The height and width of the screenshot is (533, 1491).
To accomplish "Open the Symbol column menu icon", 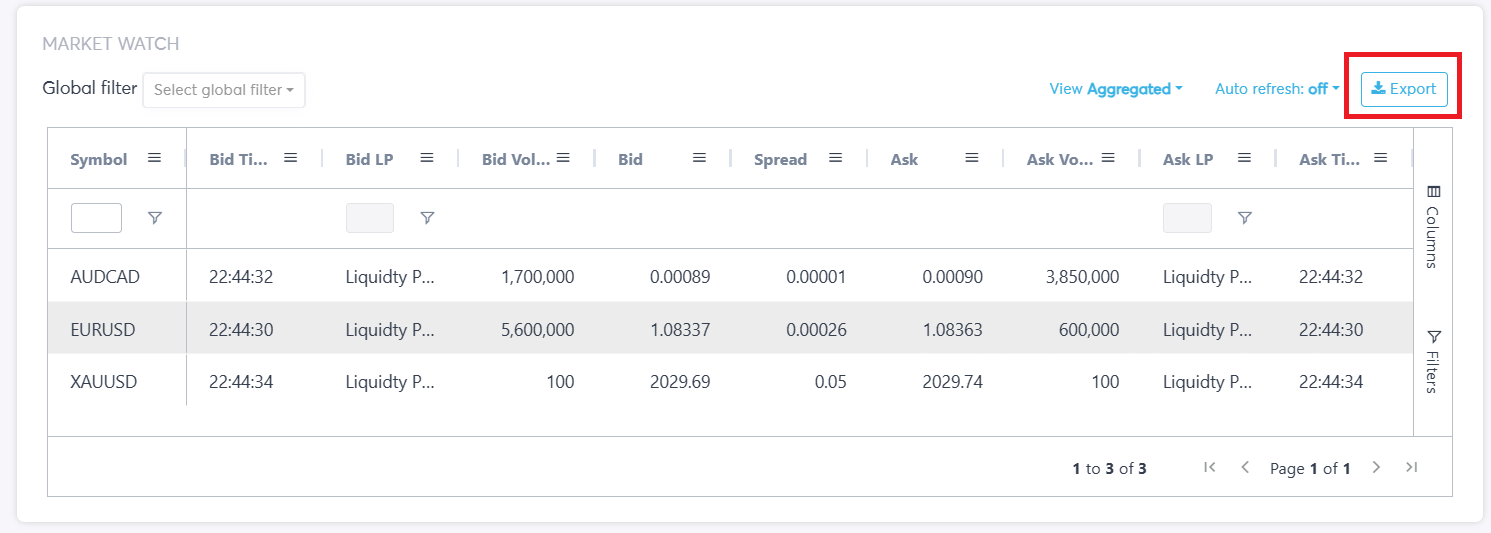I will click(154, 158).
